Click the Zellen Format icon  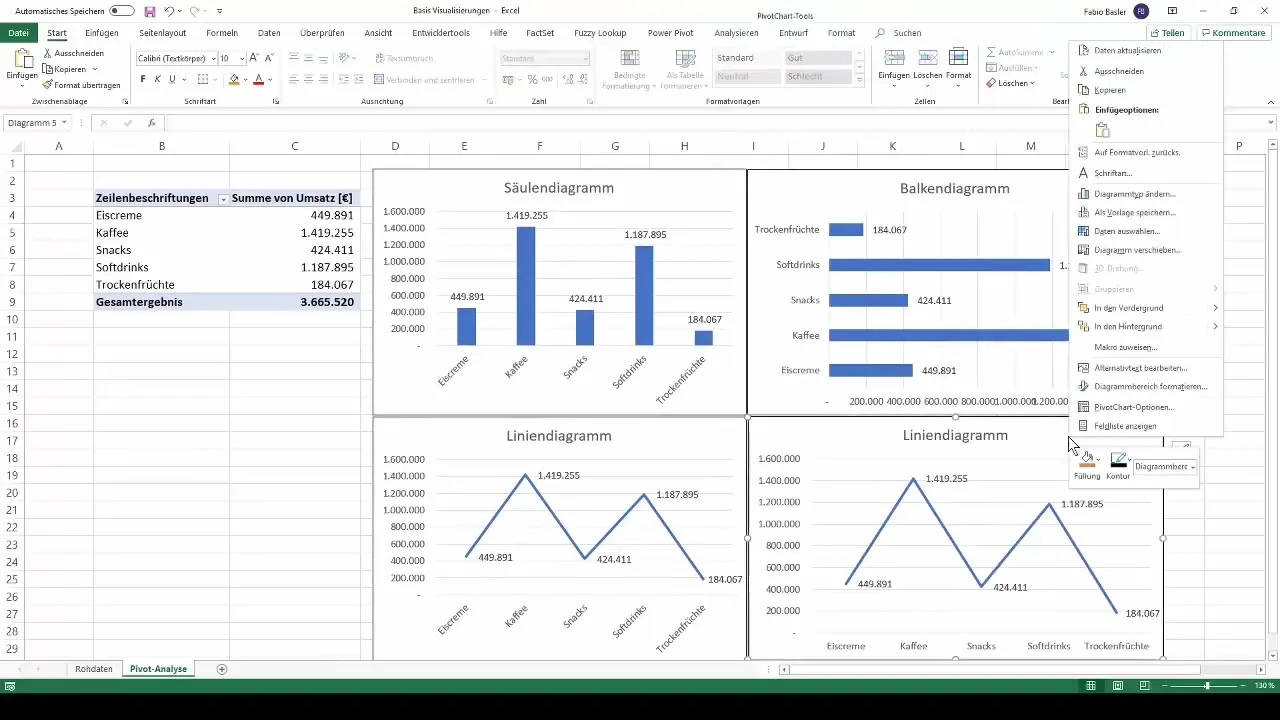(x=958, y=58)
